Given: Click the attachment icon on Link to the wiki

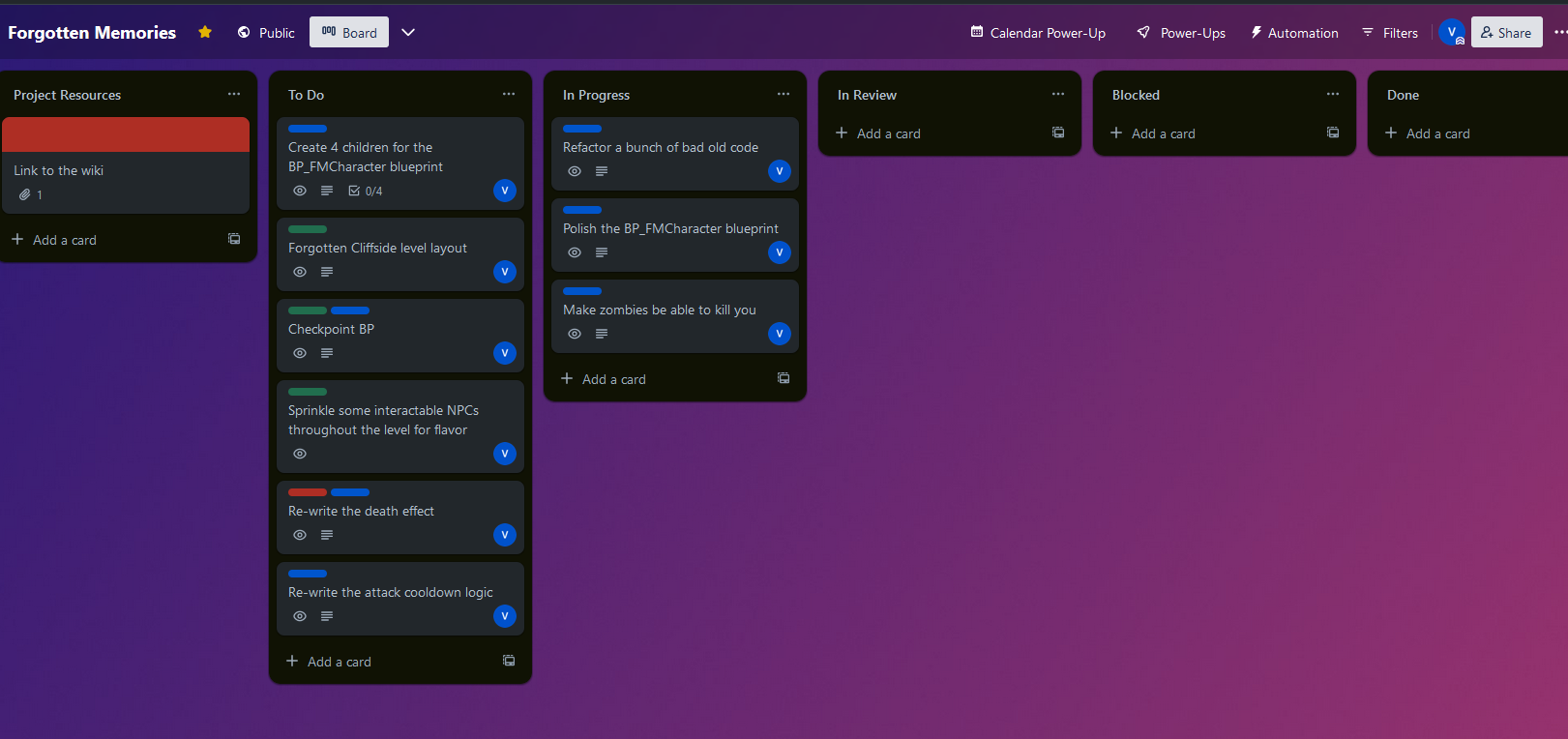Looking at the screenshot, I should coord(24,194).
